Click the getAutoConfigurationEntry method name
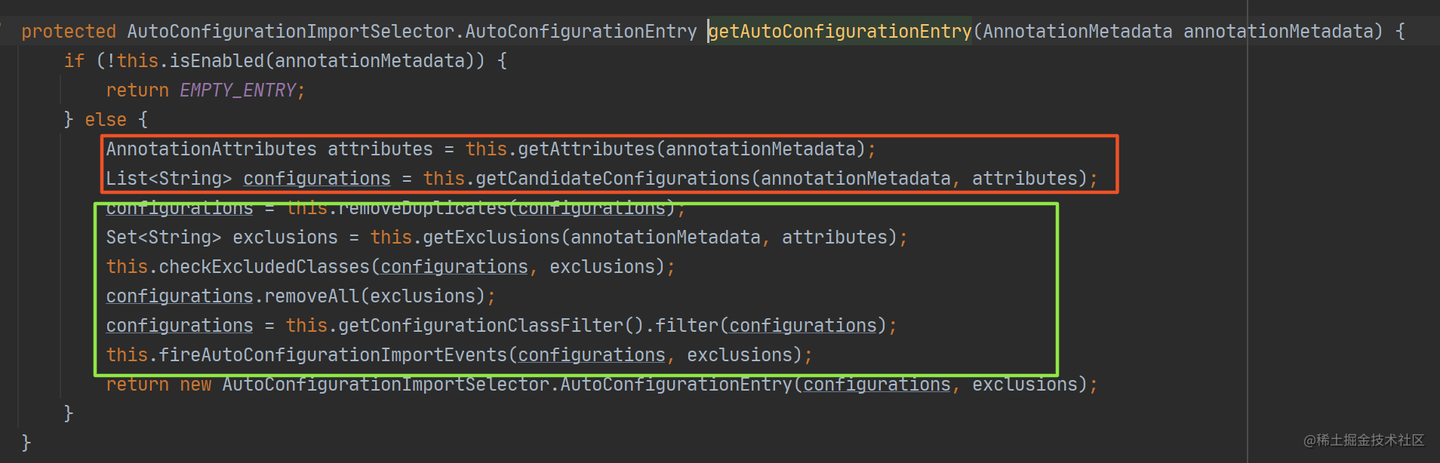Image resolution: width=1440 pixels, height=463 pixels. [840, 31]
